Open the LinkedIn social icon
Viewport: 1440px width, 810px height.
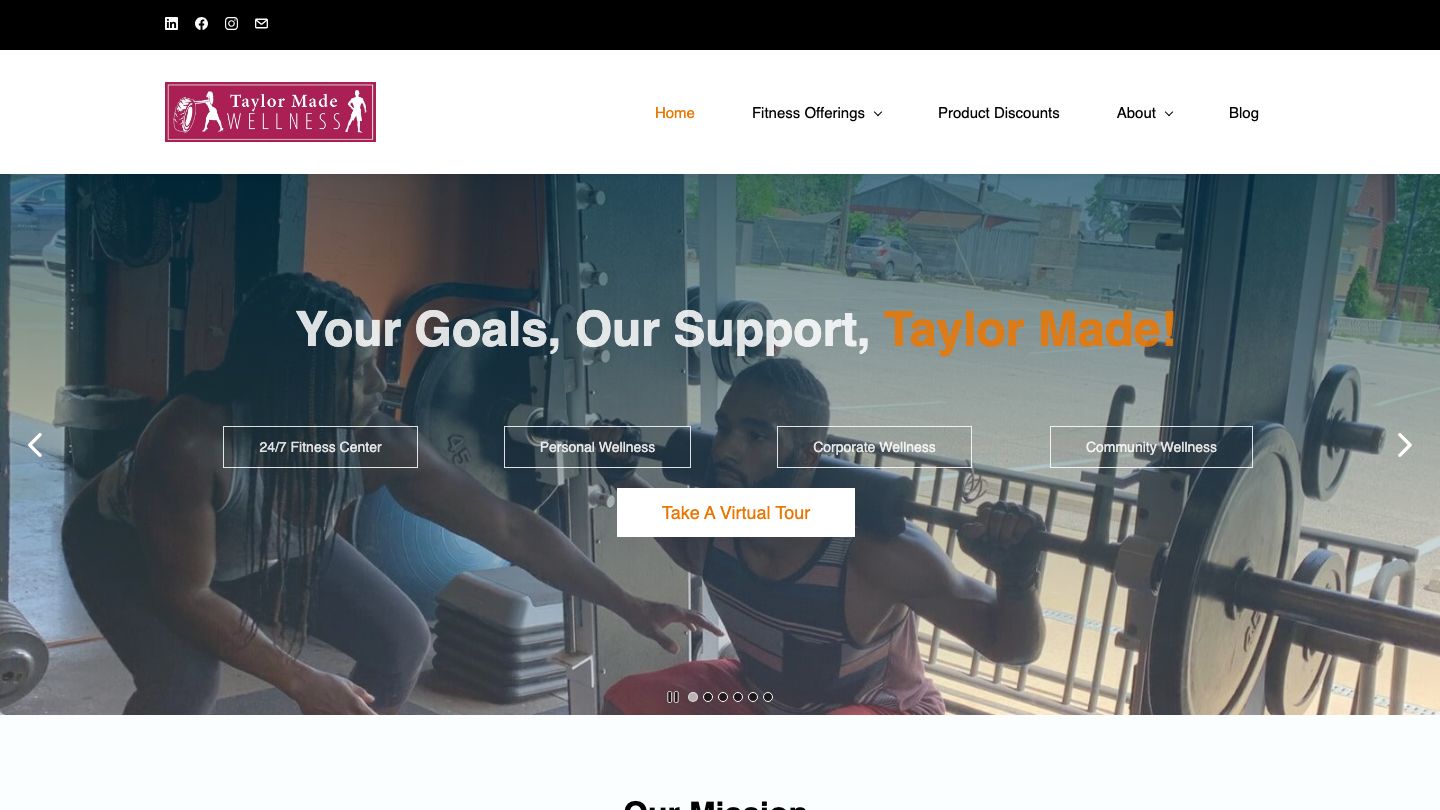pyautogui.click(x=171, y=24)
